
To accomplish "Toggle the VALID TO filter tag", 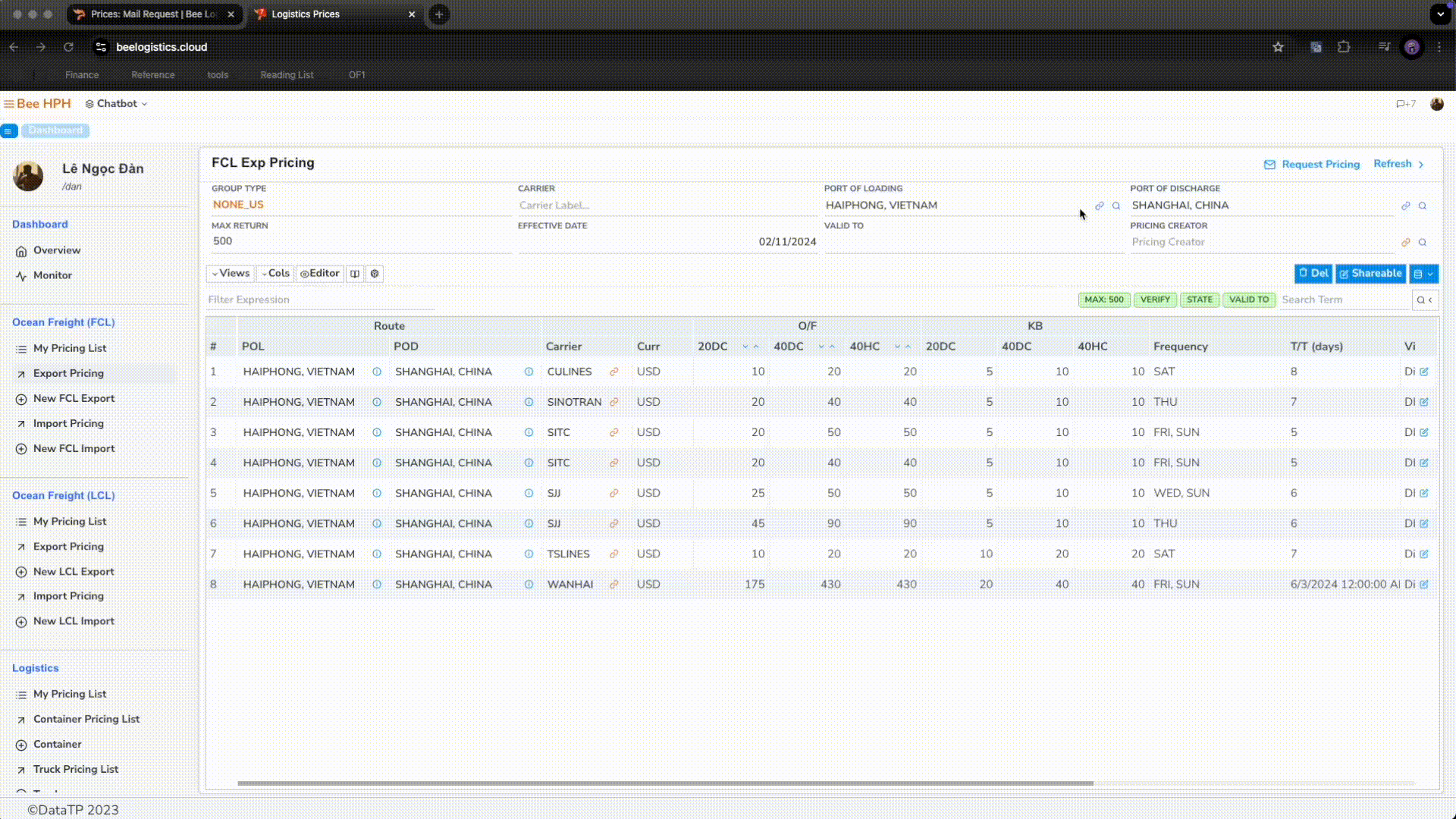I will click(1248, 300).
